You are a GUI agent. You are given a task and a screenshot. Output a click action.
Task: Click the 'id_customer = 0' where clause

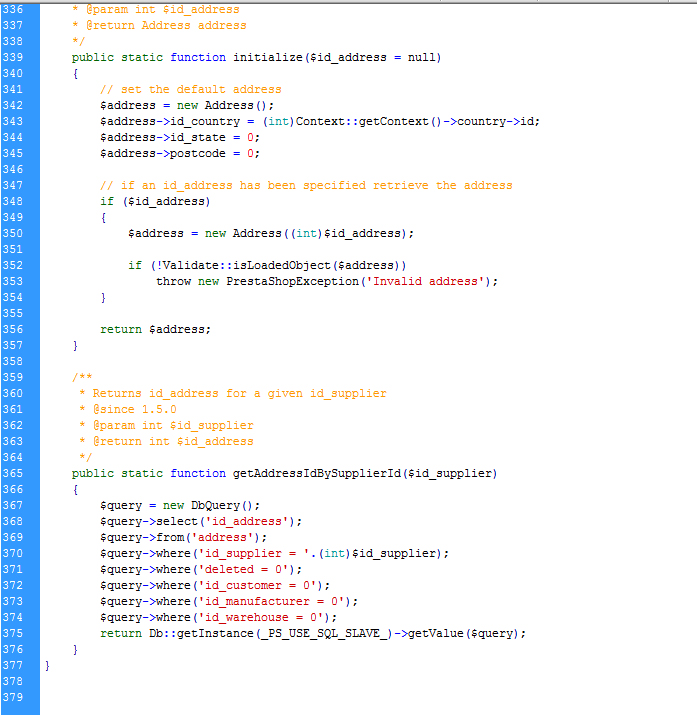point(257,585)
